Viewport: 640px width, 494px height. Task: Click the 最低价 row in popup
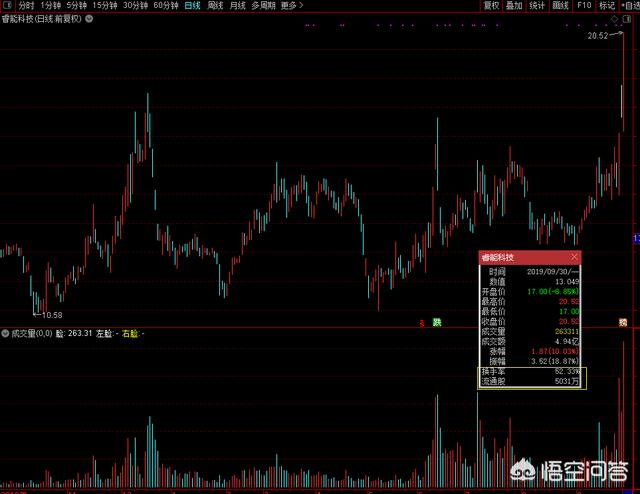point(530,312)
